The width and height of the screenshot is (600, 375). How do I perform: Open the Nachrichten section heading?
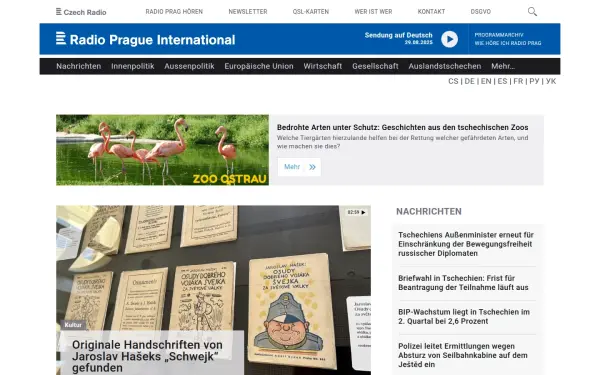point(429,212)
